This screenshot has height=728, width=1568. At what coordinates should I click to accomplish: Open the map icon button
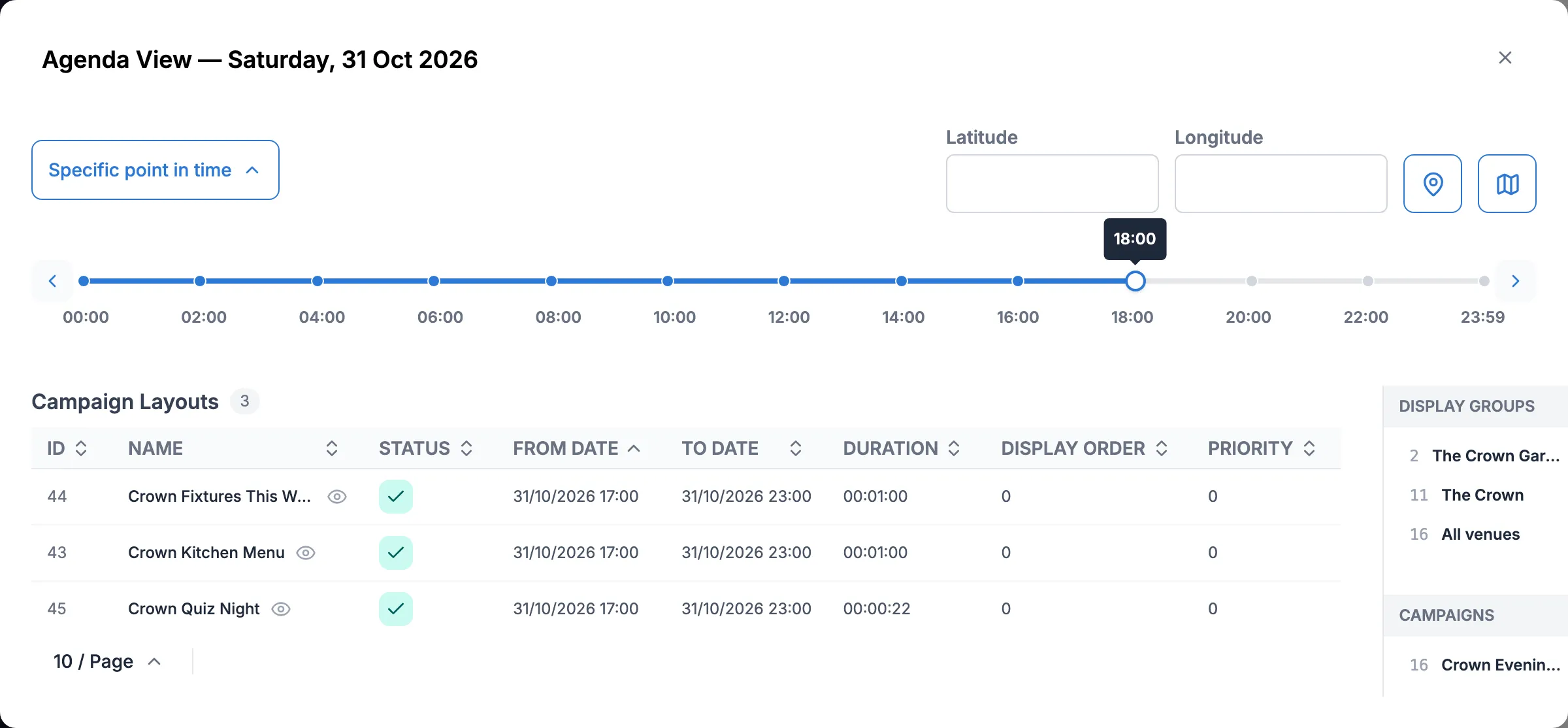1507,184
